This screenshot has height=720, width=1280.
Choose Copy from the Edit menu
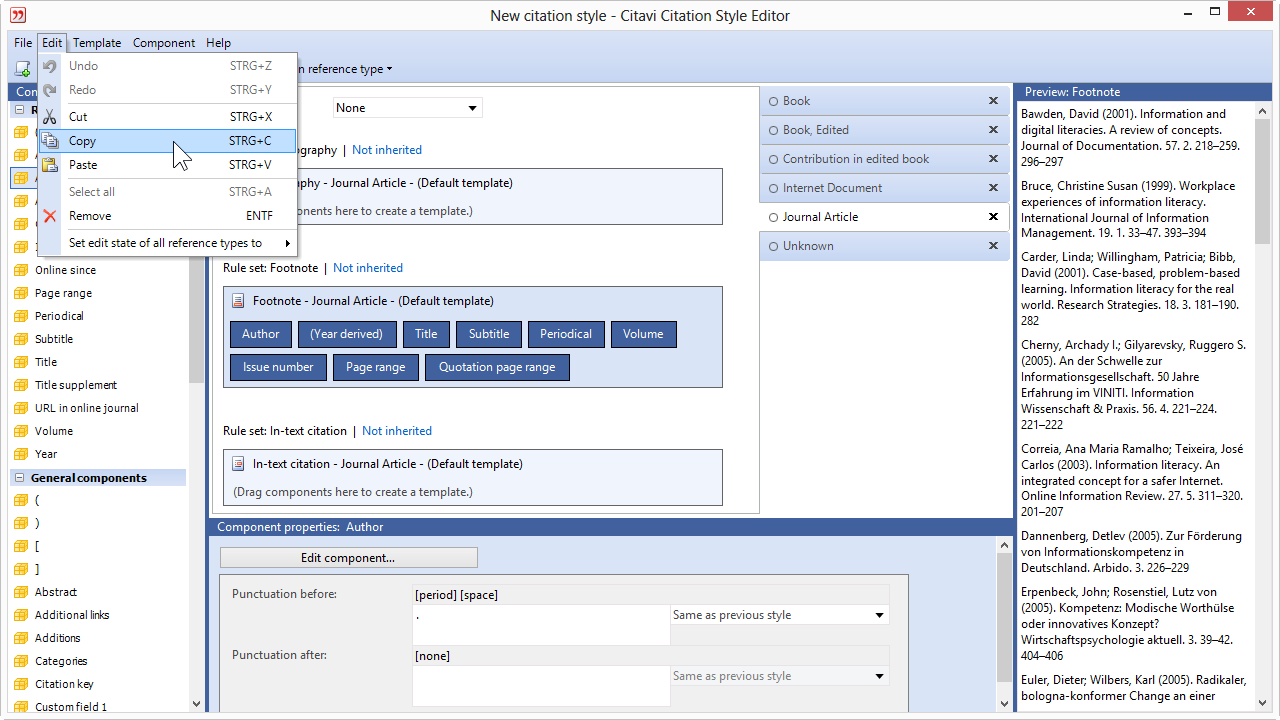(x=167, y=141)
